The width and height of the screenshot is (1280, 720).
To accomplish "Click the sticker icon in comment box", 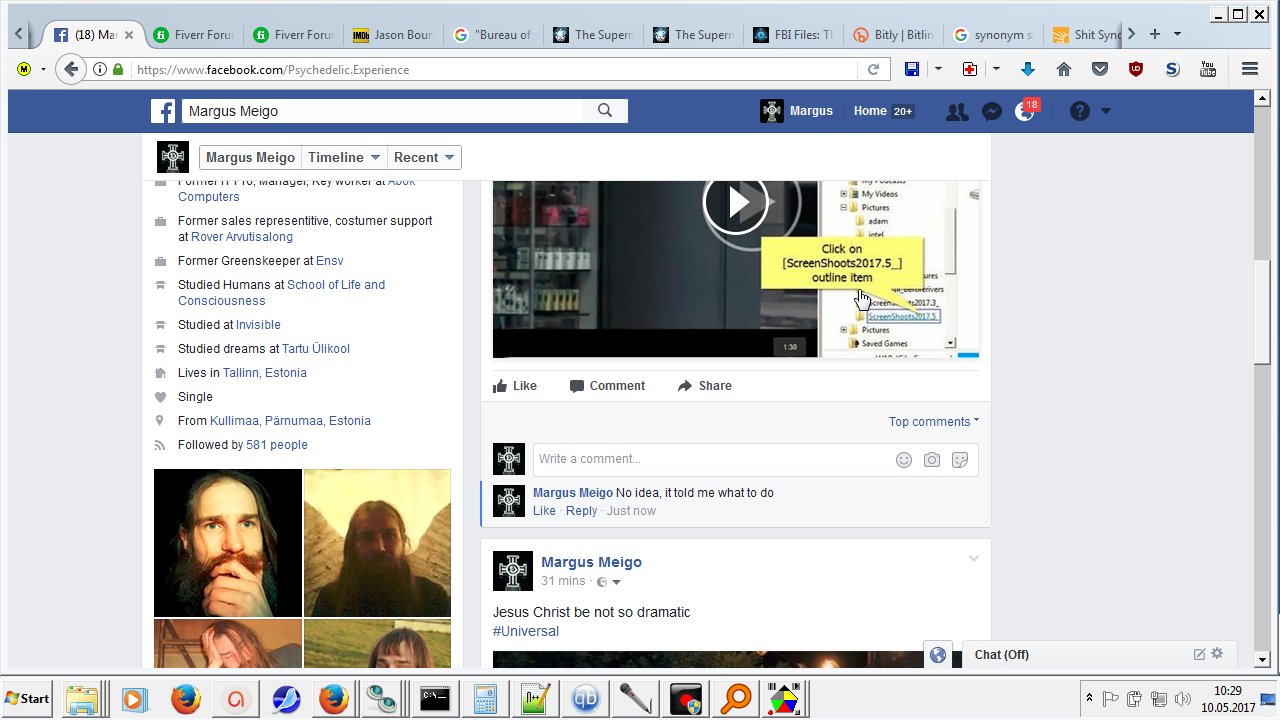I will tap(960, 460).
